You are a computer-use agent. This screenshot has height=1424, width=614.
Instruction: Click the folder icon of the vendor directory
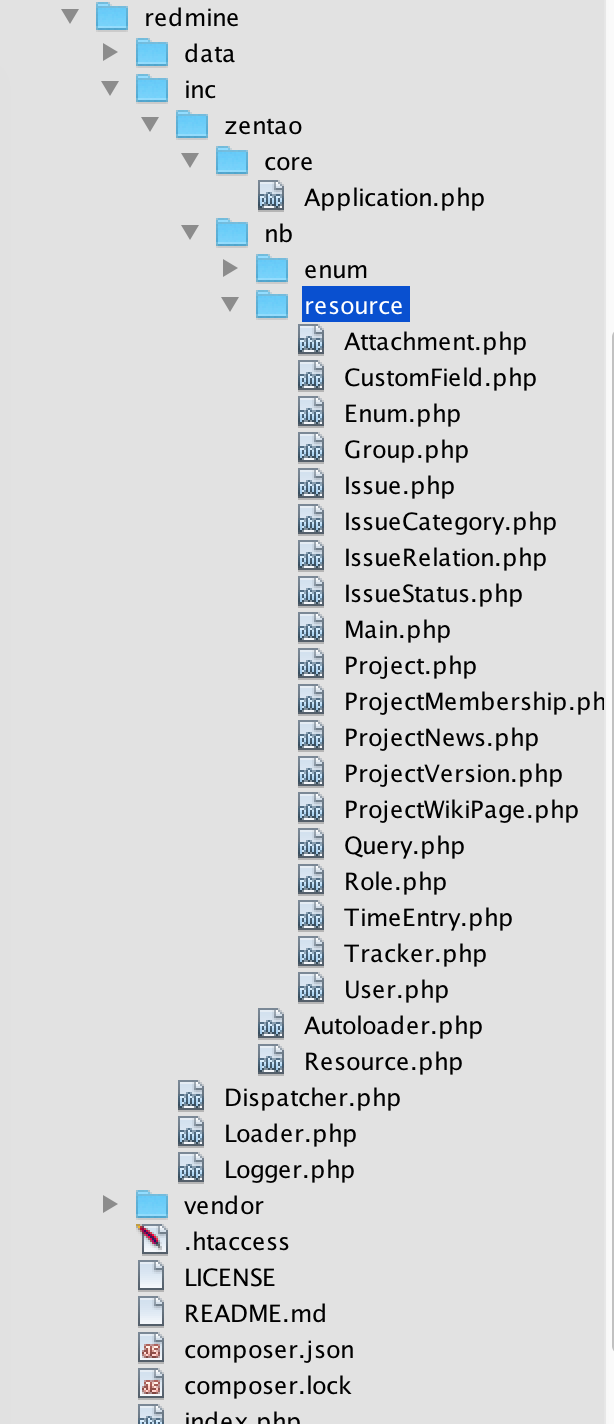(x=151, y=1205)
